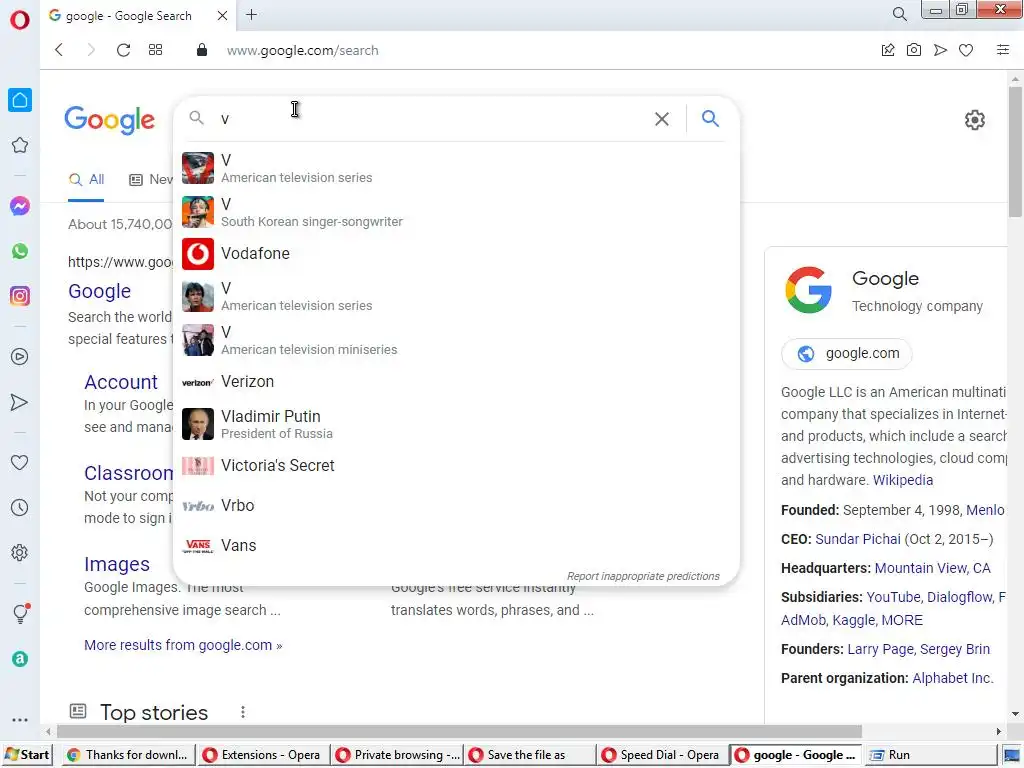Screen dimensions: 1024x768
Task: Open the sidebar My Flow arrow icon
Action: coord(20,402)
